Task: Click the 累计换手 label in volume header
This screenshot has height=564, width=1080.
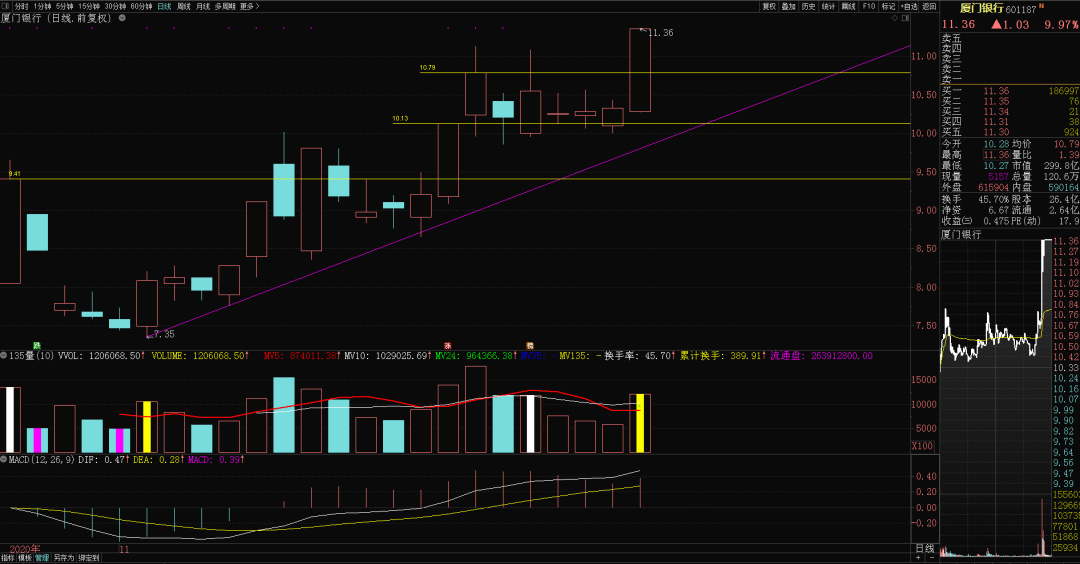Action: point(702,356)
